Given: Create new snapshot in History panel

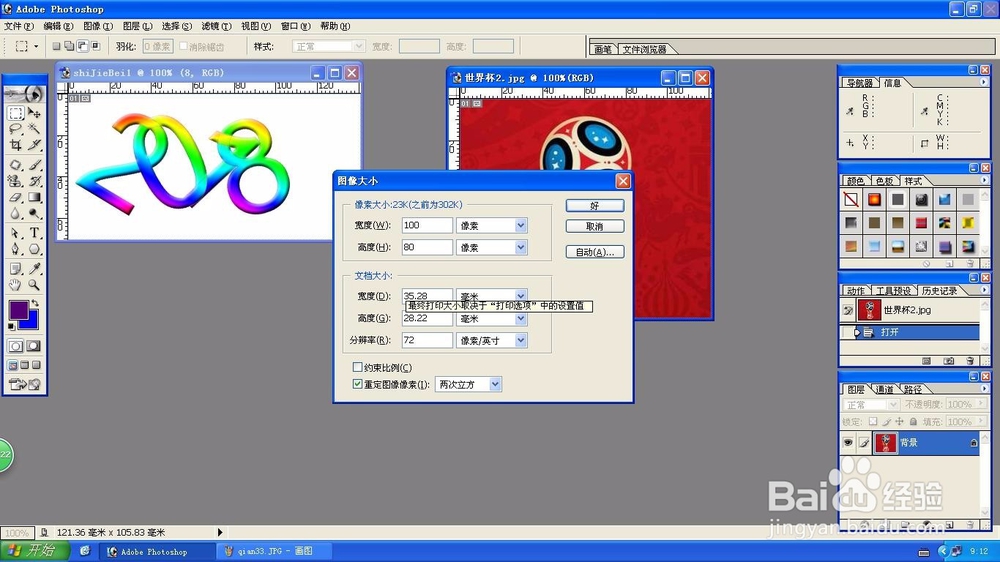Looking at the screenshot, I should [x=949, y=361].
